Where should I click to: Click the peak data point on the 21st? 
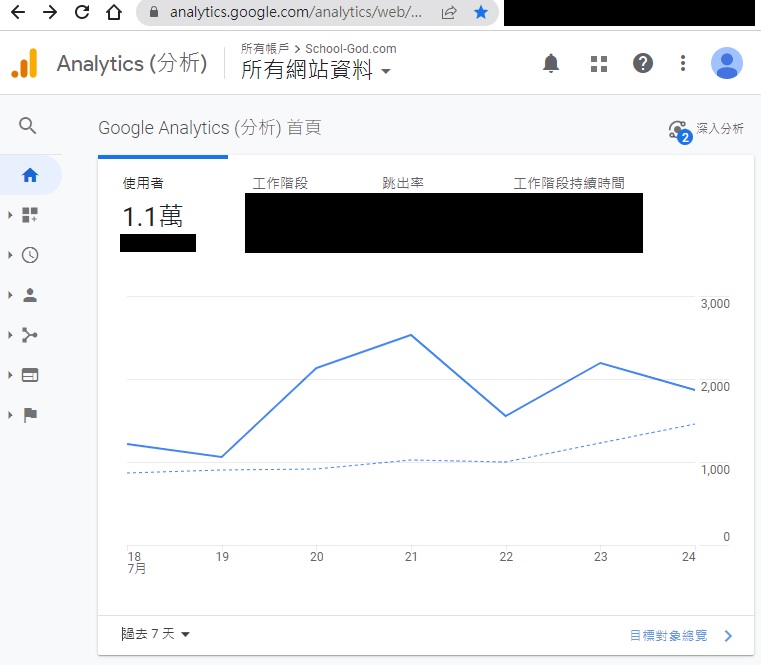411,335
